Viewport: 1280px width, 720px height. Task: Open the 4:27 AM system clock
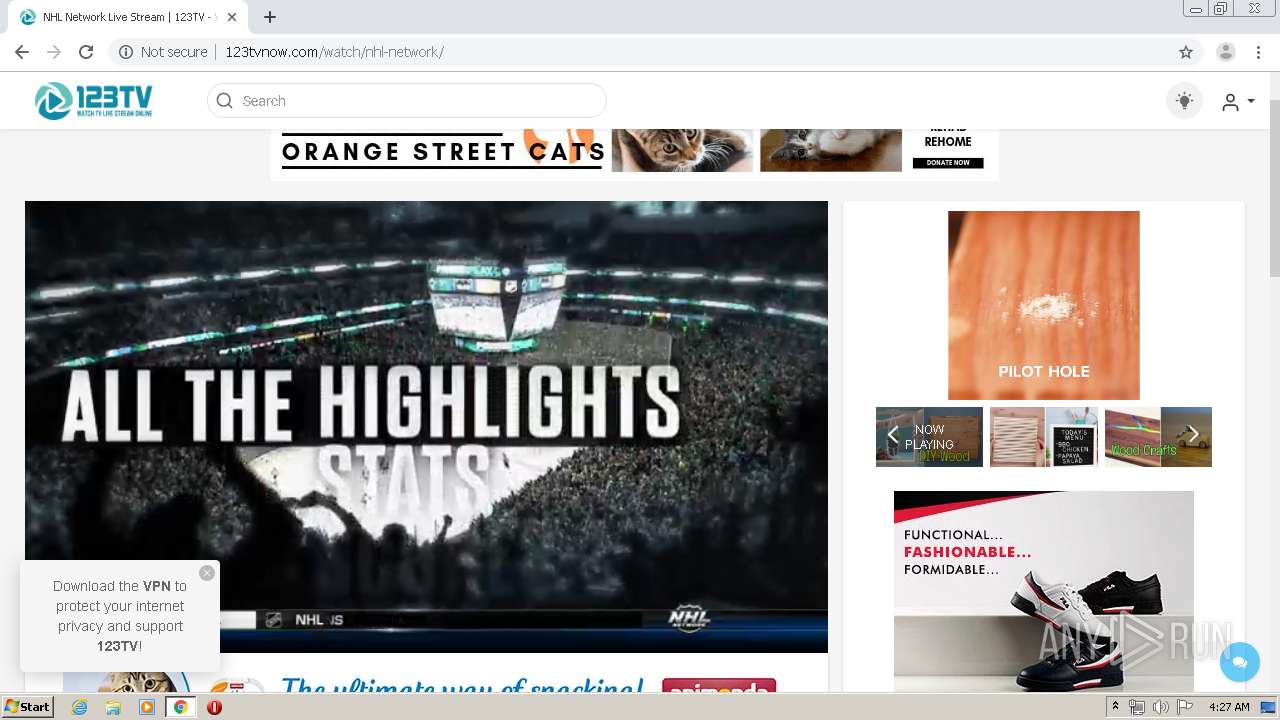[1229, 707]
